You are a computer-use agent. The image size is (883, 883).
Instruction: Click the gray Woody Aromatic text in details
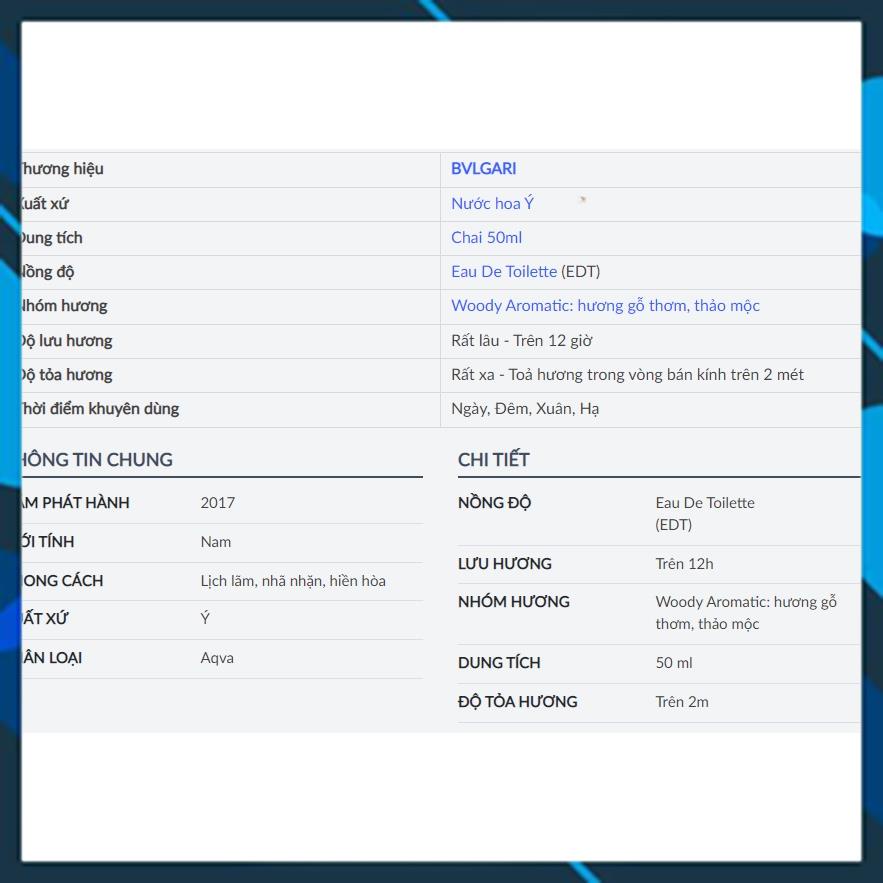[745, 613]
